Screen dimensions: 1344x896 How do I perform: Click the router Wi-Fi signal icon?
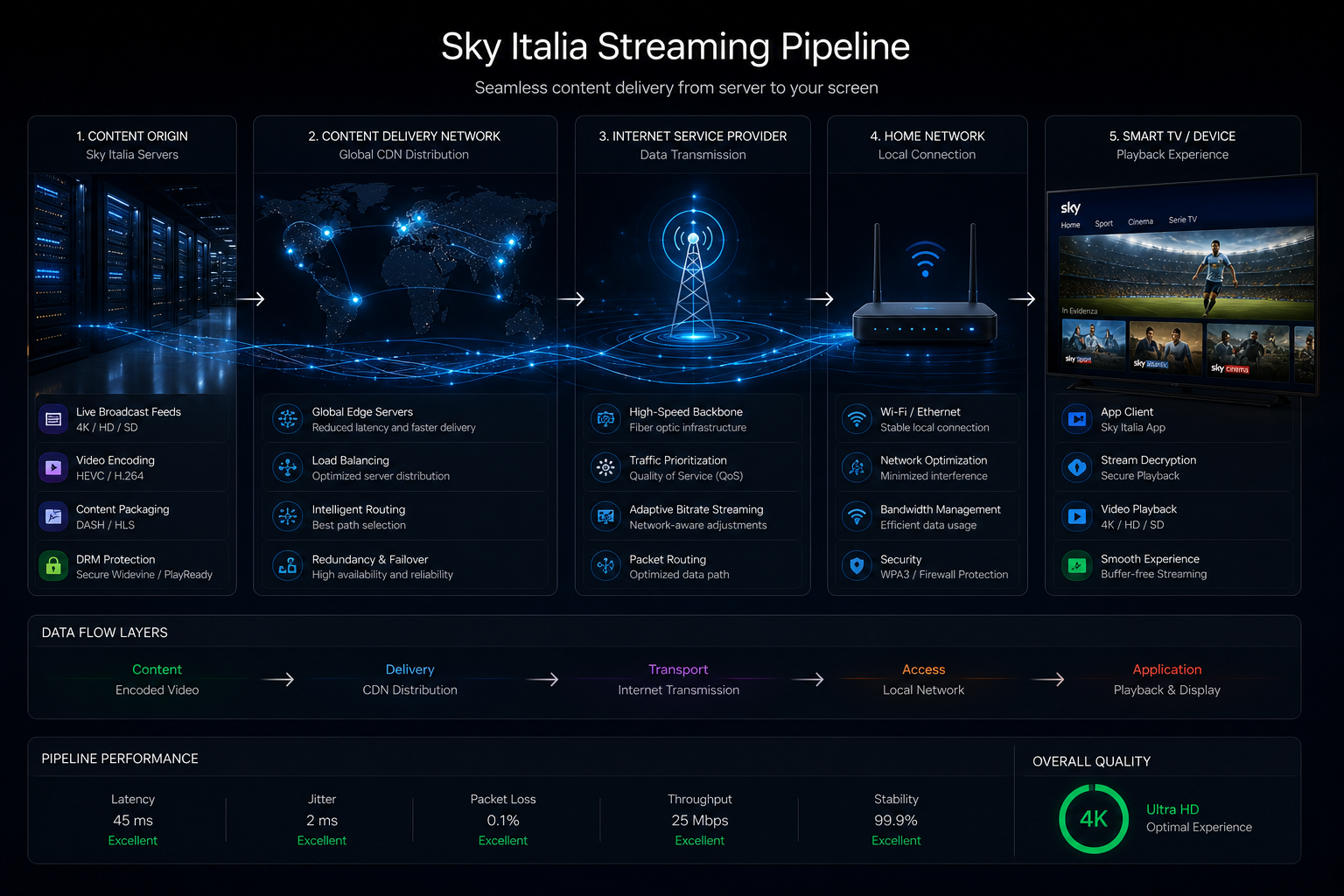pyautogui.click(x=925, y=259)
